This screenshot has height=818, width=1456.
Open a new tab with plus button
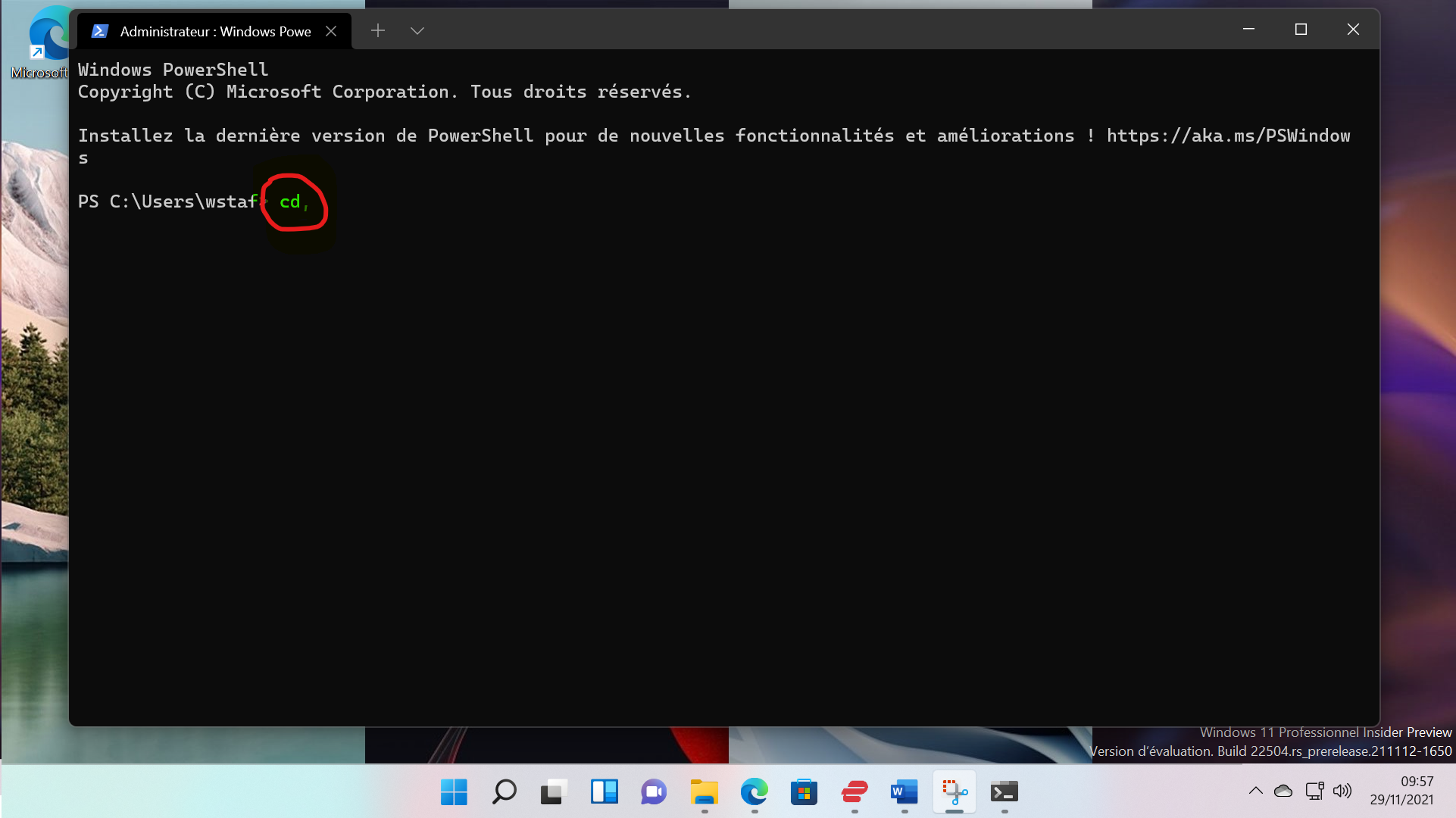point(378,30)
